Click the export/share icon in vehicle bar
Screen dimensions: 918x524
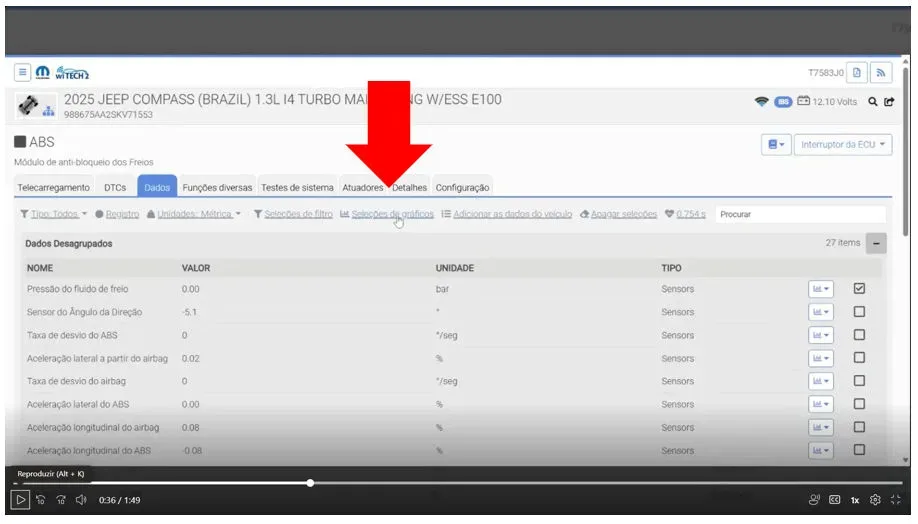click(889, 101)
